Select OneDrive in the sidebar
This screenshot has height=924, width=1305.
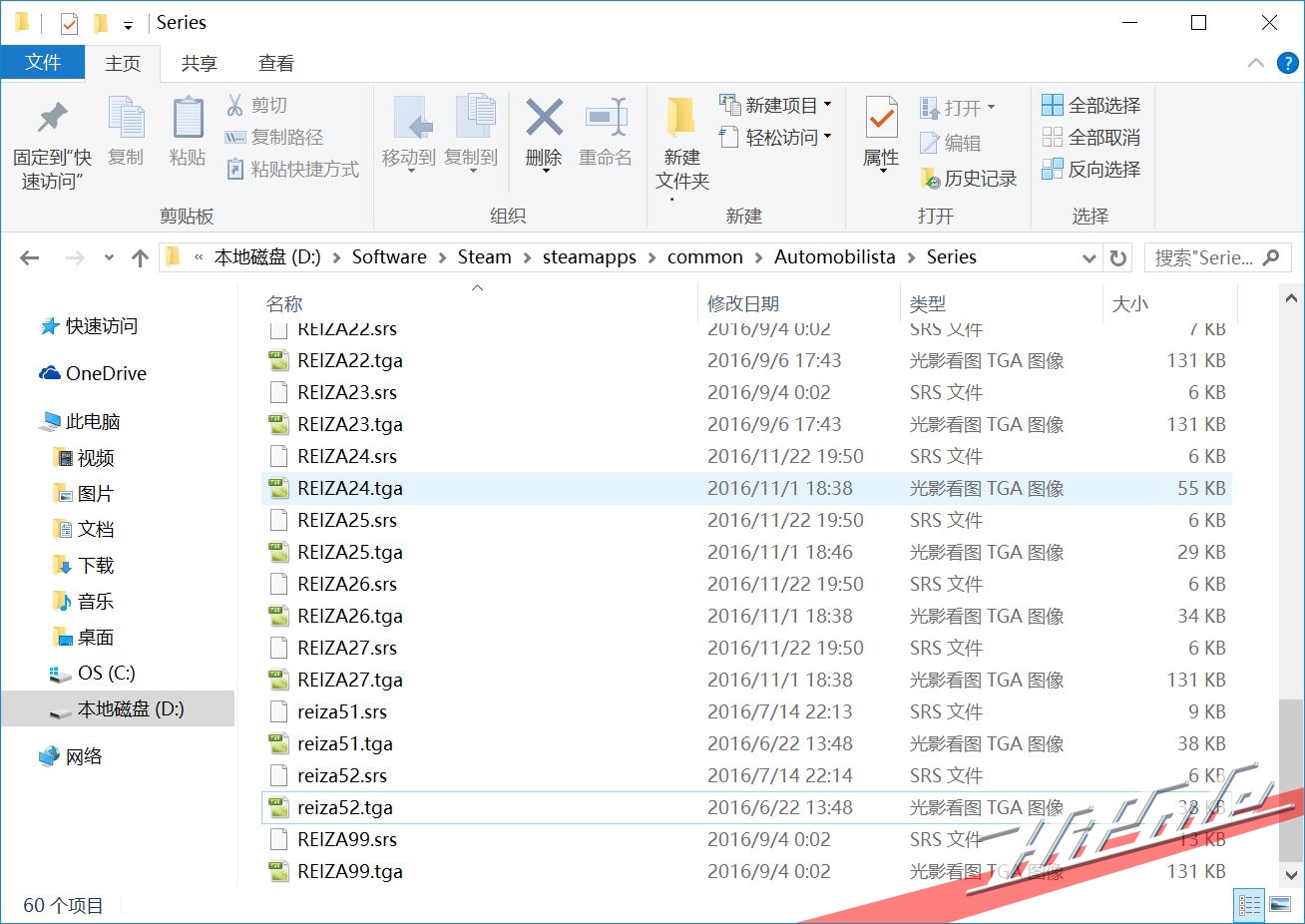tap(93, 373)
